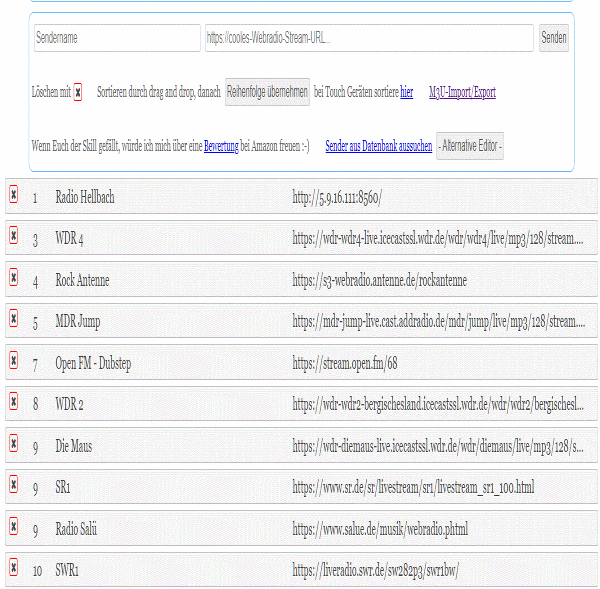
Task: Click the WDR 2 station name
Action: pos(69,405)
